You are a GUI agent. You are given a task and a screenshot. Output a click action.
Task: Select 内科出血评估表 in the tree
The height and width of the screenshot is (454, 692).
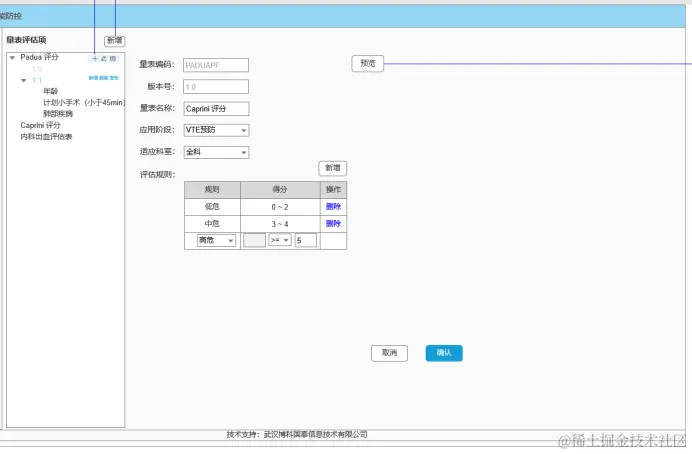click(x=46, y=137)
